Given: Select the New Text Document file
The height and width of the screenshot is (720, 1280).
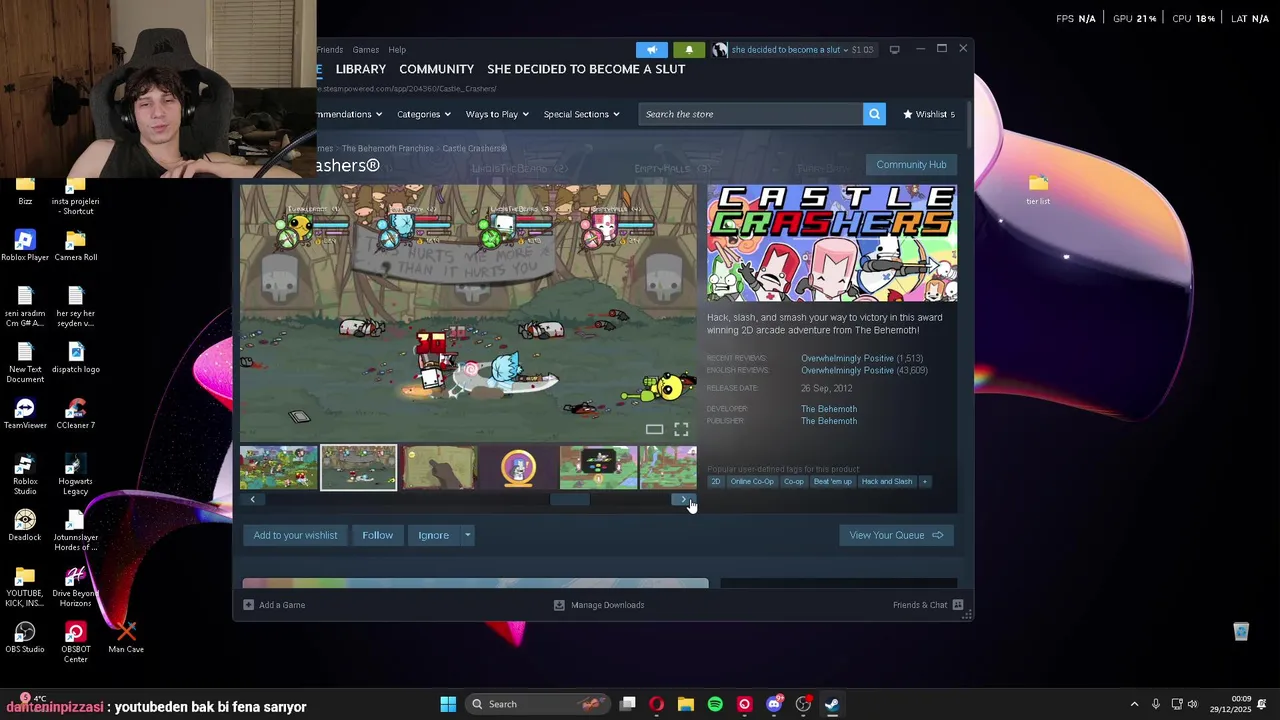Looking at the screenshot, I should coord(25,362).
